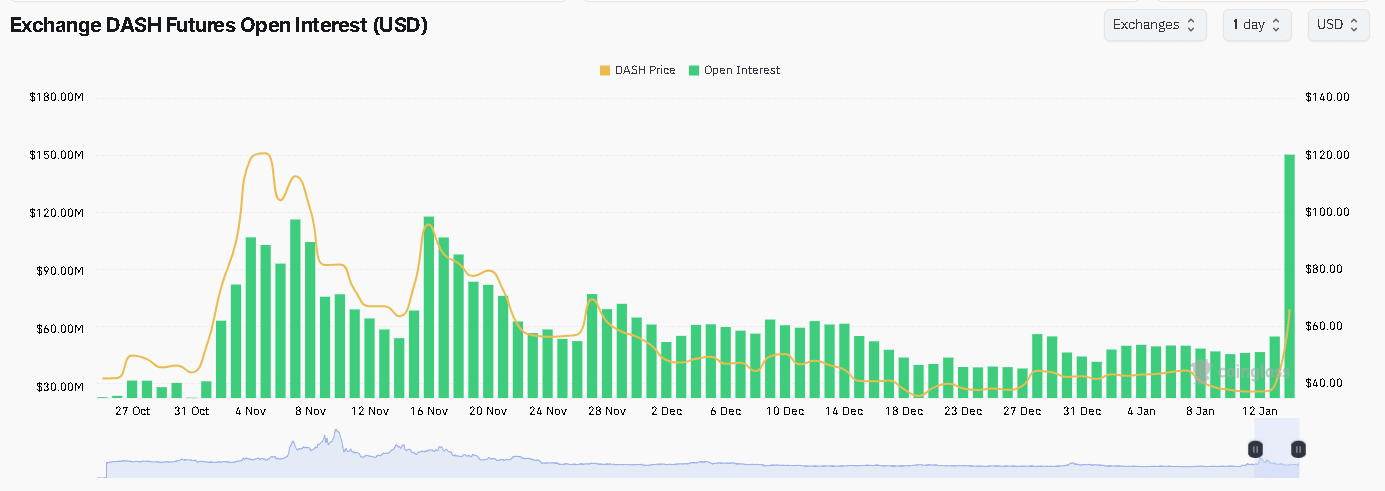Open the USD currency dropdown

pyautogui.click(x=1338, y=25)
